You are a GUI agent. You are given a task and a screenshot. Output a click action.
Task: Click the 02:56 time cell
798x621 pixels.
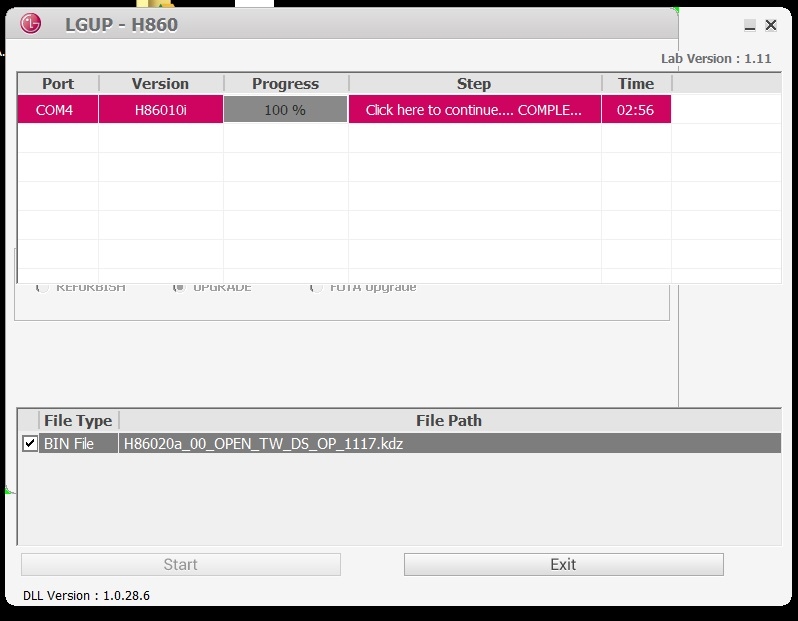(636, 109)
